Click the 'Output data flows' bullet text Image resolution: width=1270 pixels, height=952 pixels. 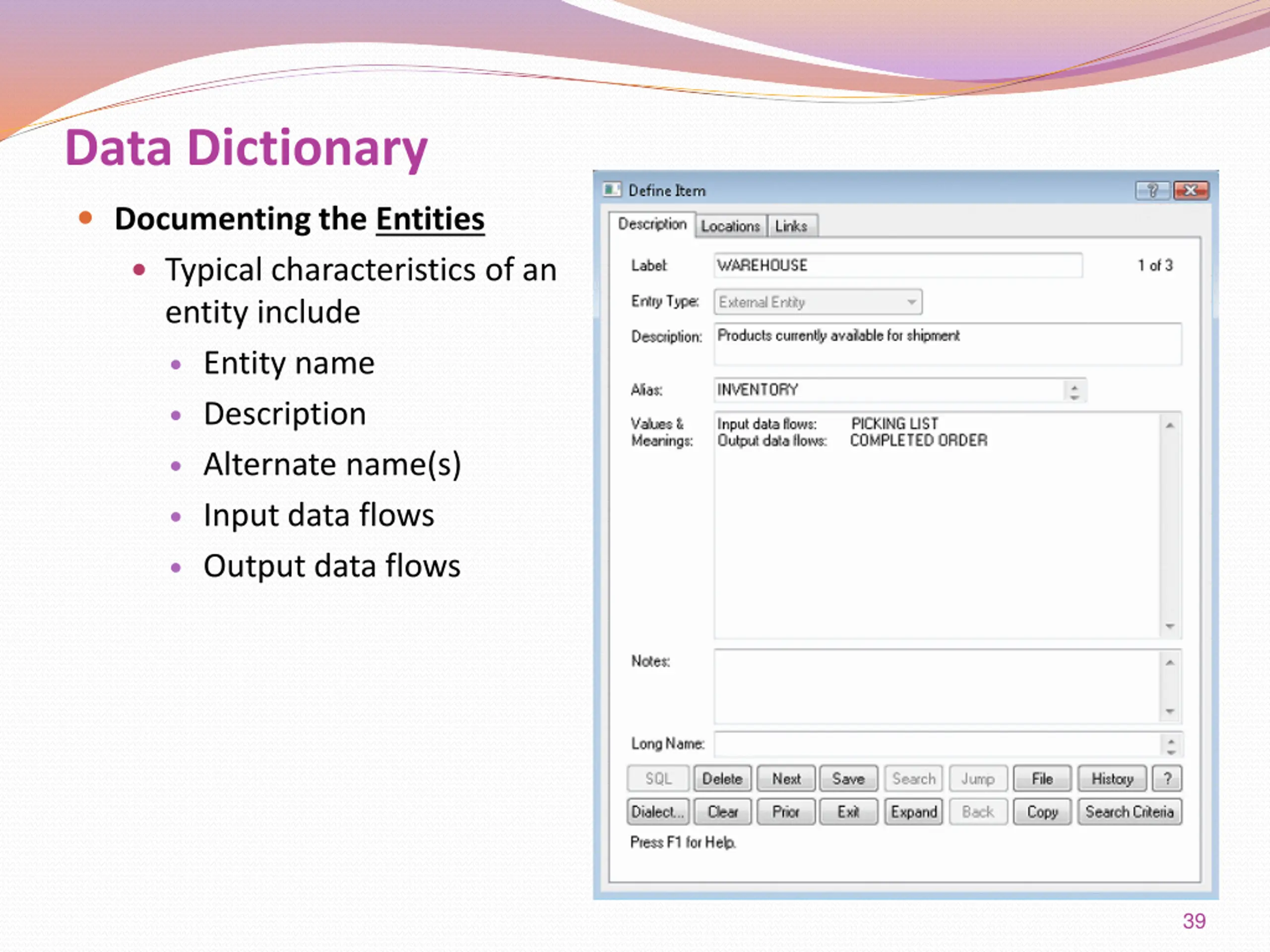[x=332, y=566]
